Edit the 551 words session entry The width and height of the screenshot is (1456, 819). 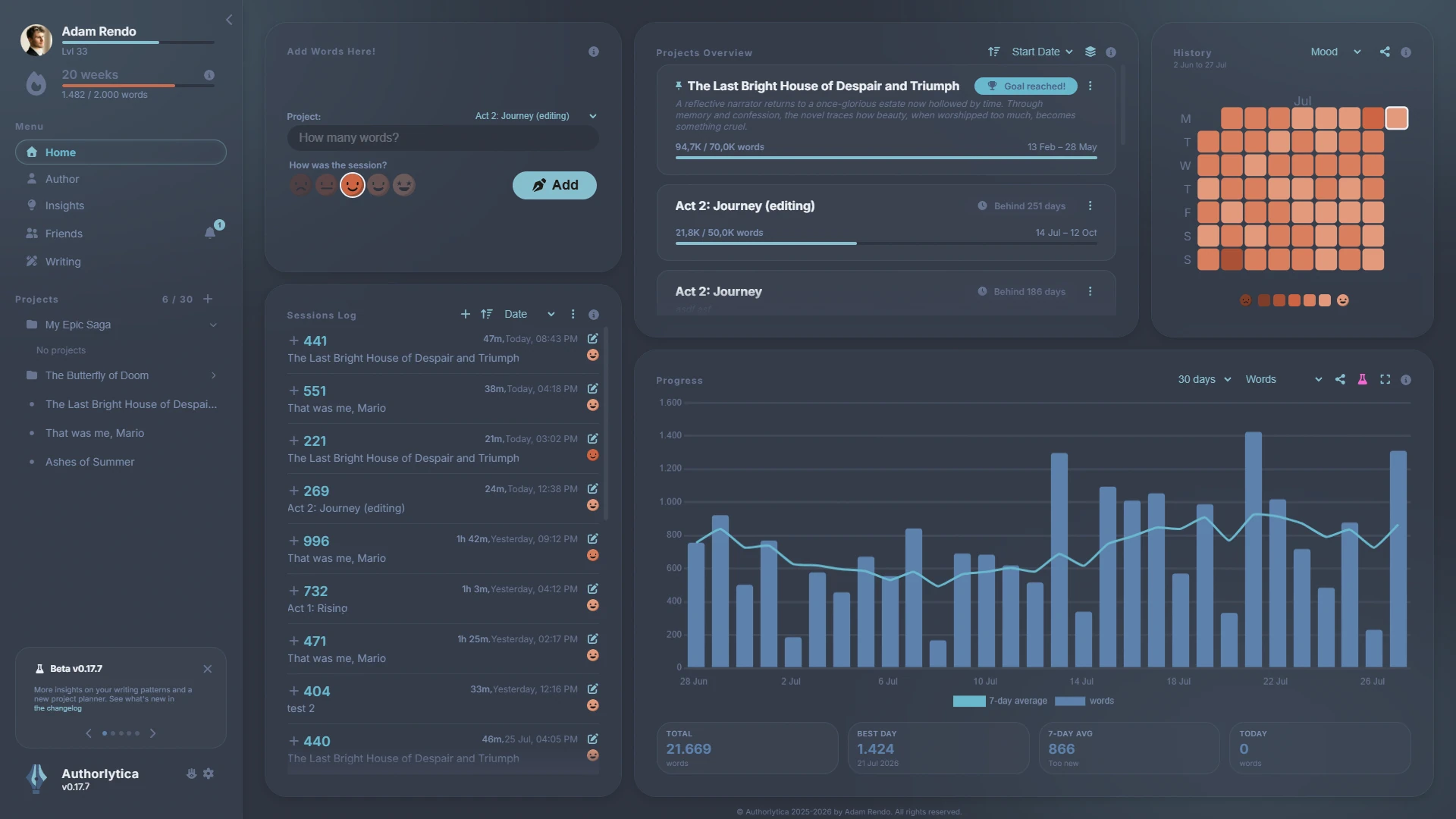coord(593,388)
